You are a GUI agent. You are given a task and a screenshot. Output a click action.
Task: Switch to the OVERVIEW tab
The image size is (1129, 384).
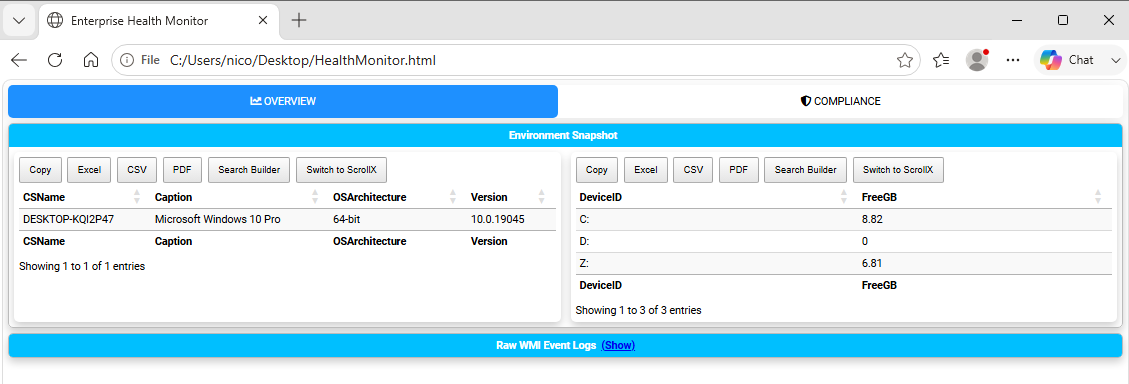(283, 102)
